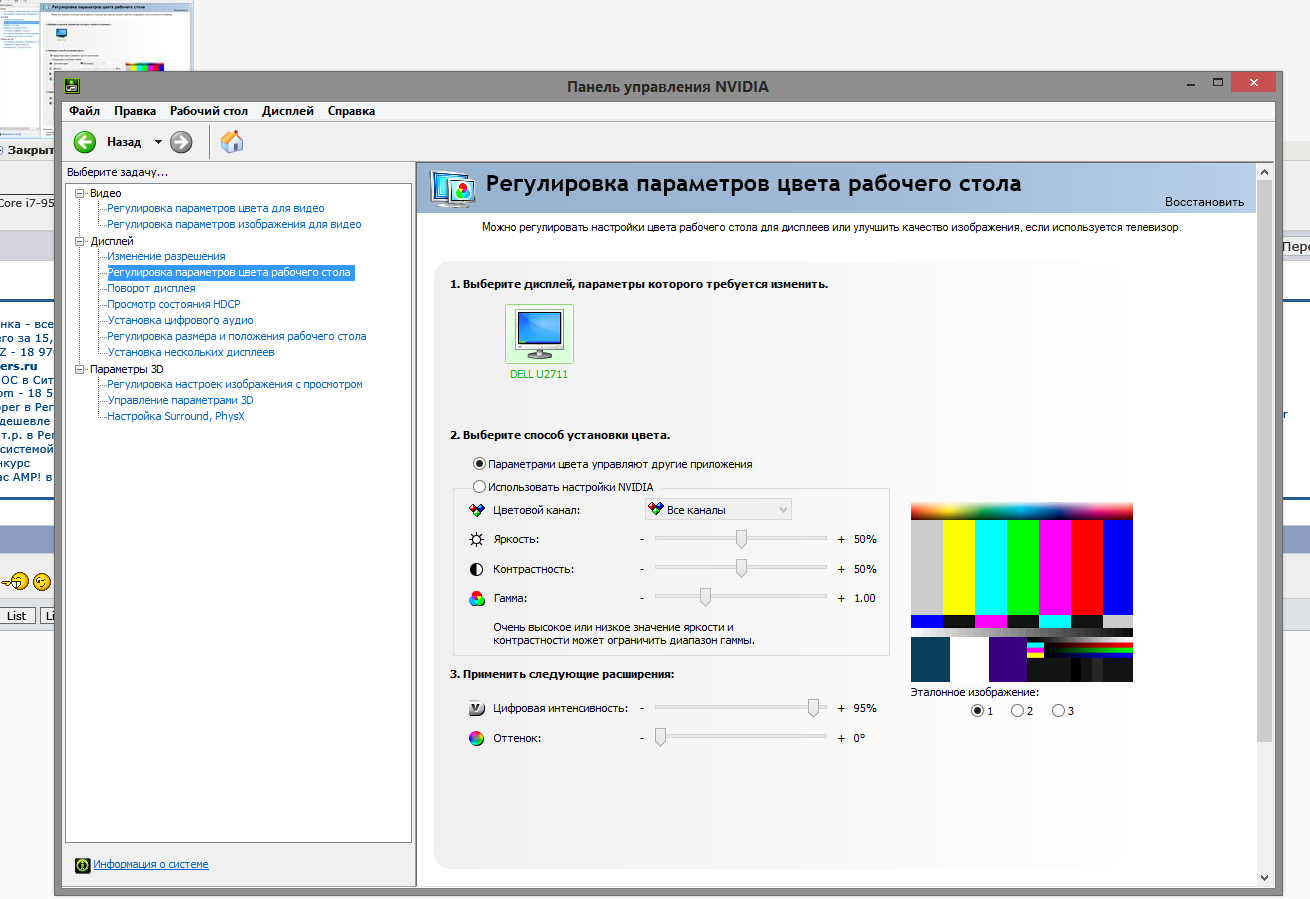Open 'Информация о системе' link

pos(151,864)
